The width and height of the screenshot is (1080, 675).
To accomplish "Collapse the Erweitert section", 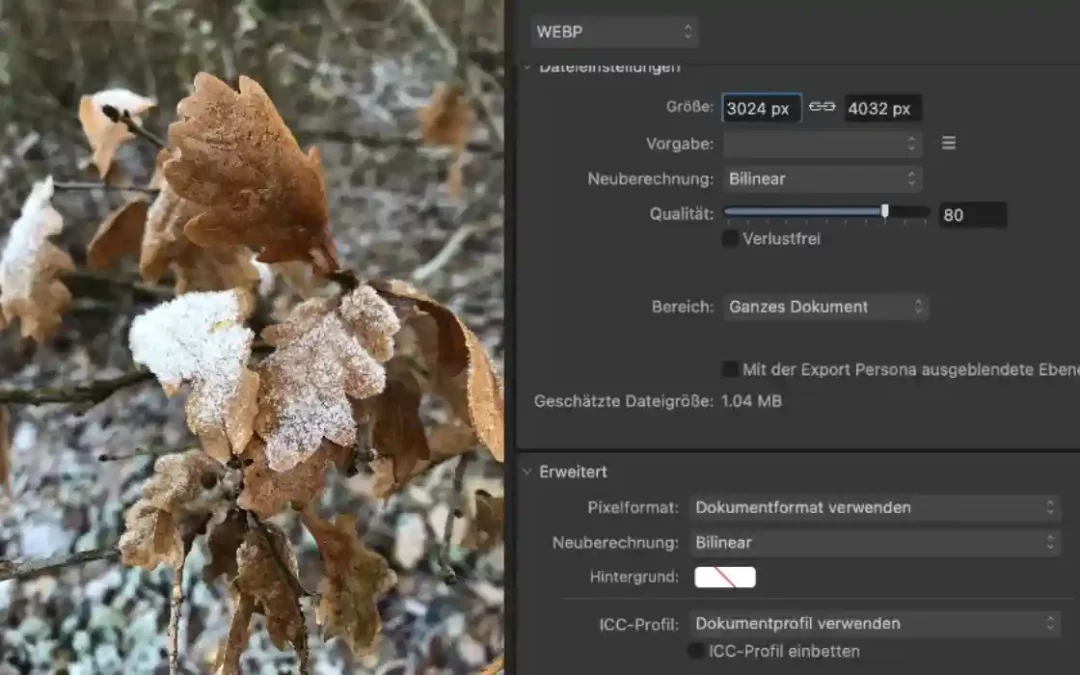I will (x=527, y=472).
